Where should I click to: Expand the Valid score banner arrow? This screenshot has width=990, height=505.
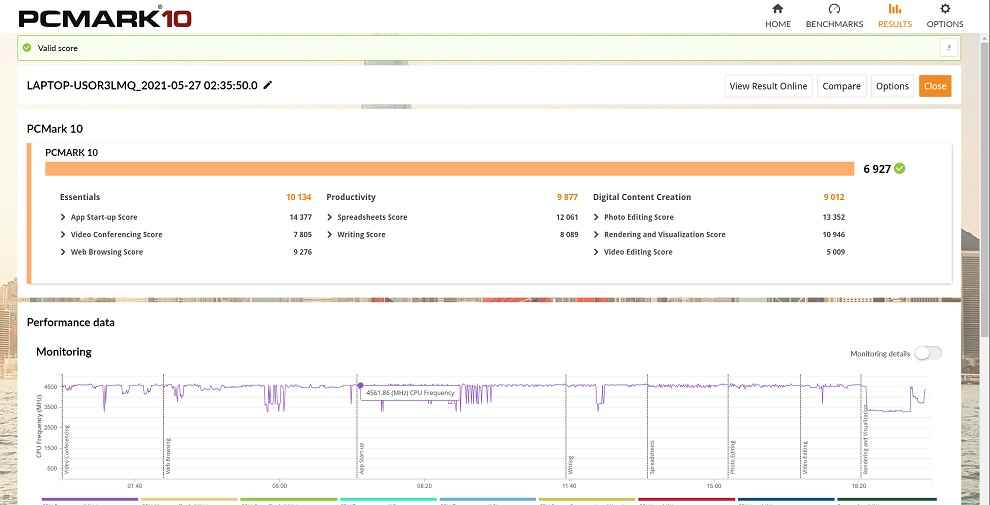coord(949,48)
